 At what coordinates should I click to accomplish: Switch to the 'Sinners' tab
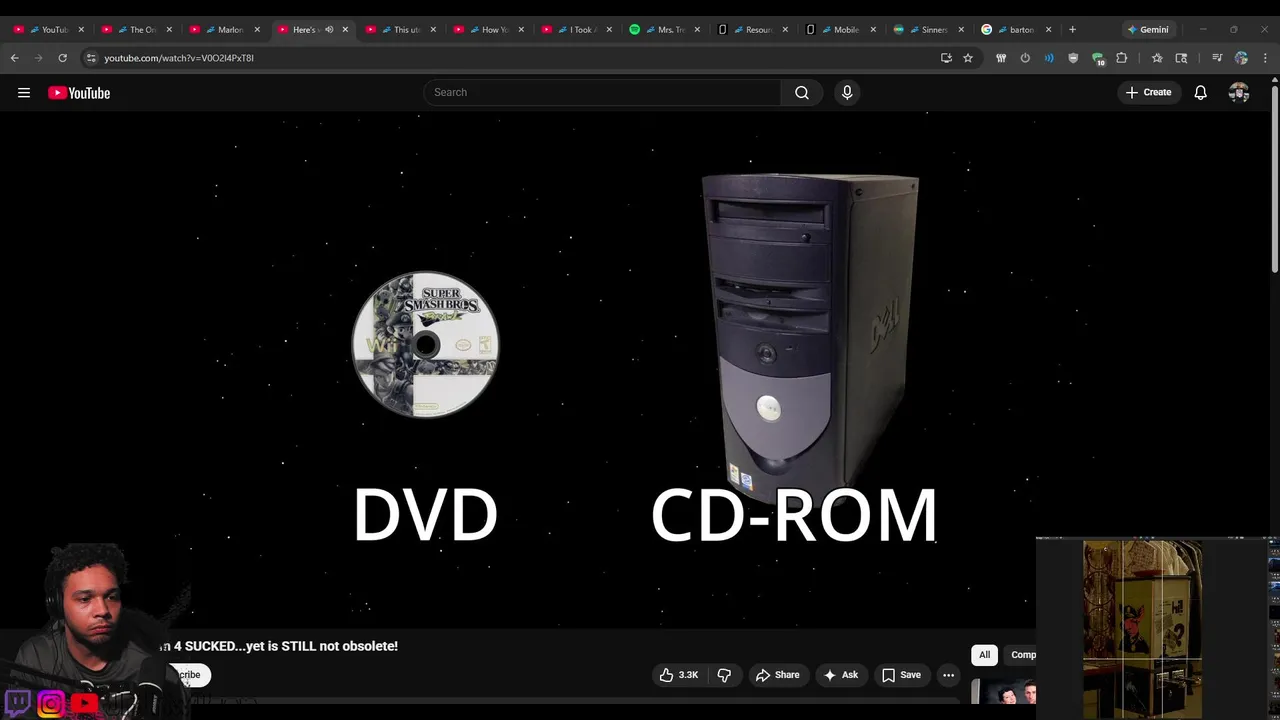coord(927,30)
